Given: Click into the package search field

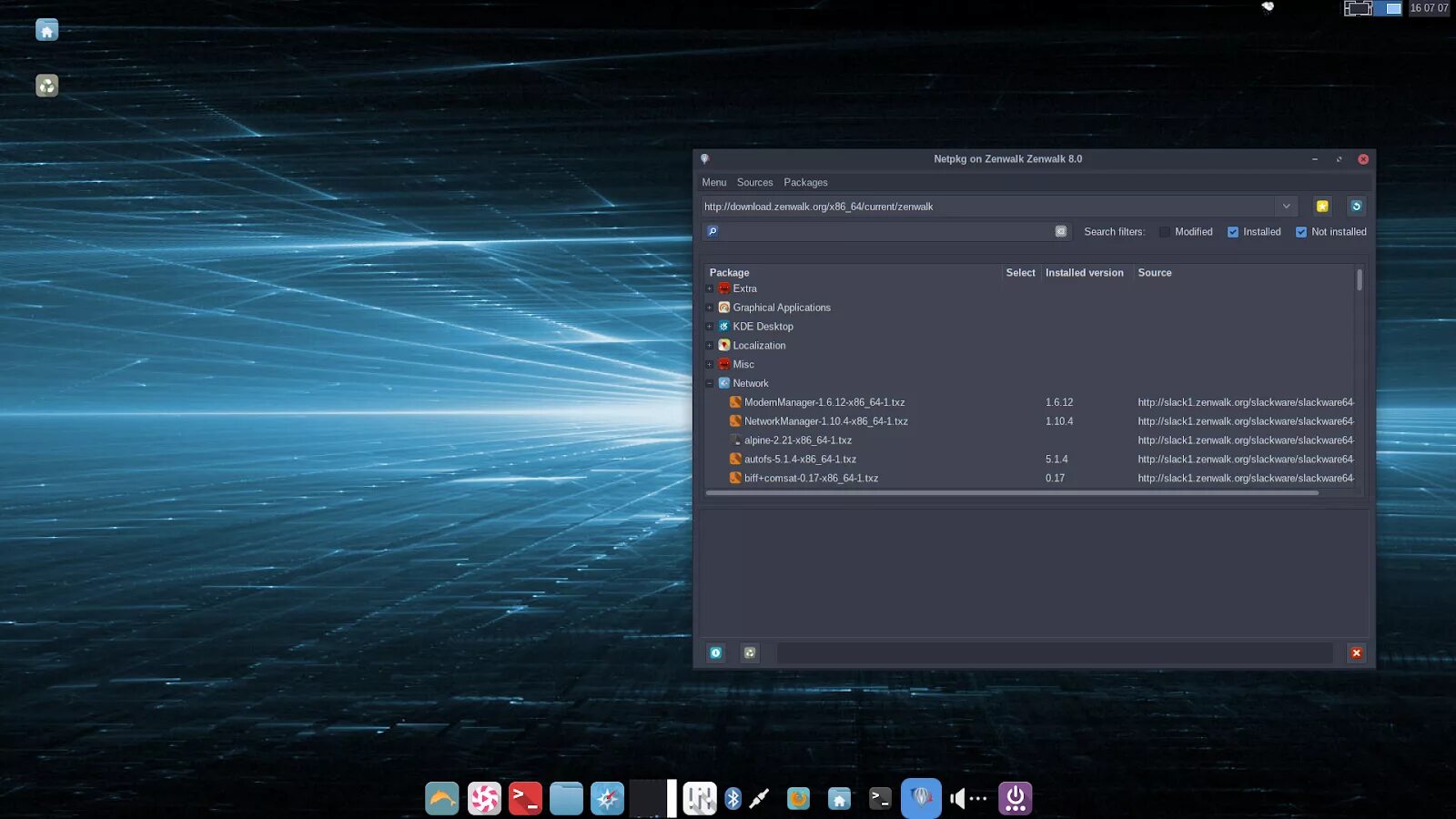Looking at the screenshot, I should [887, 231].
